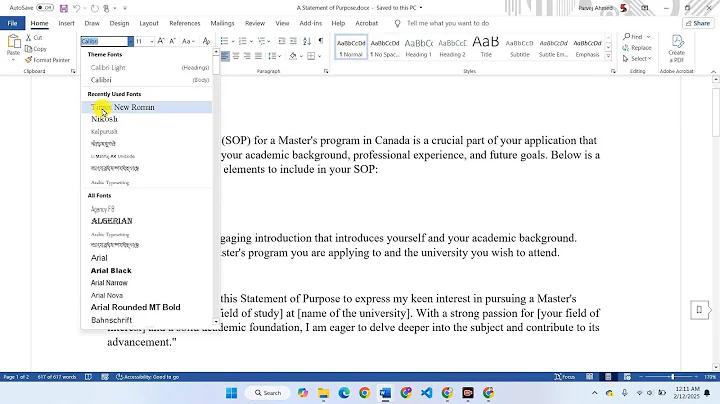This screenshot has height=404, width=720.
Task: Select Arial Rounded MT Bold font
Action: tap(146, 307)
